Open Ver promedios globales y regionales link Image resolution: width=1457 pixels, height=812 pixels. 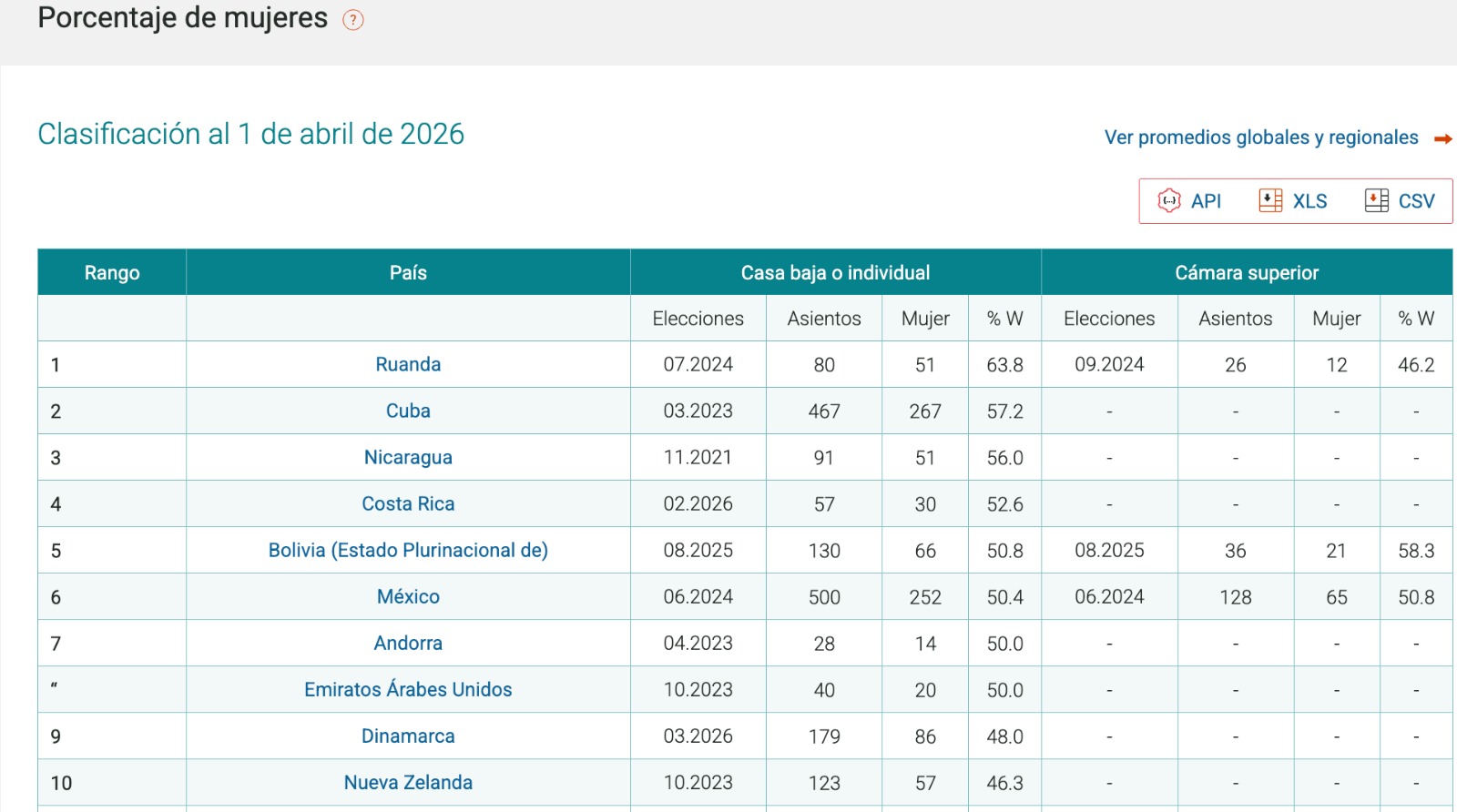point(1260,137)
